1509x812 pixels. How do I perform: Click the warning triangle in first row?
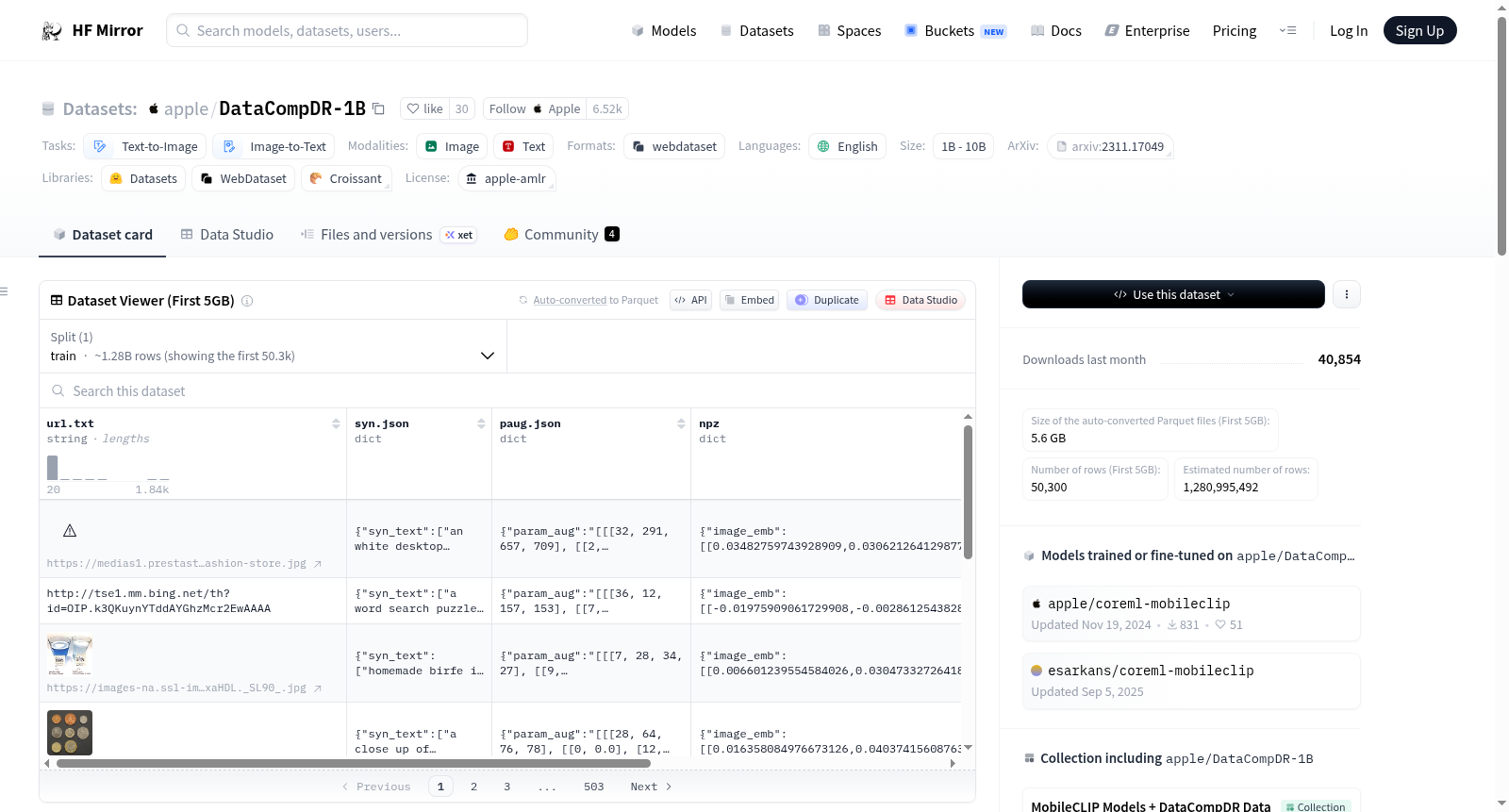70,531
